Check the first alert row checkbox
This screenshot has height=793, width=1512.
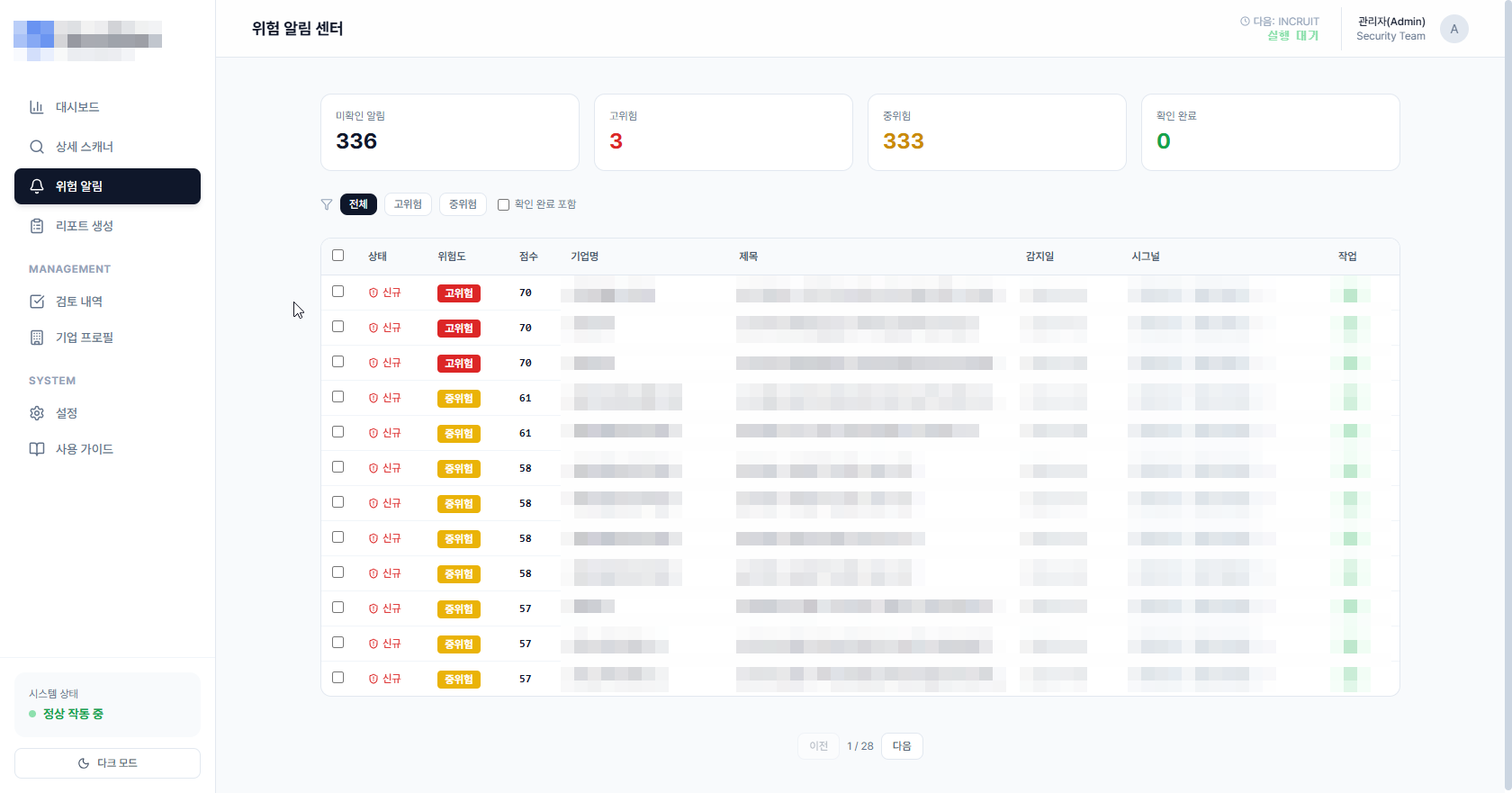338,292
